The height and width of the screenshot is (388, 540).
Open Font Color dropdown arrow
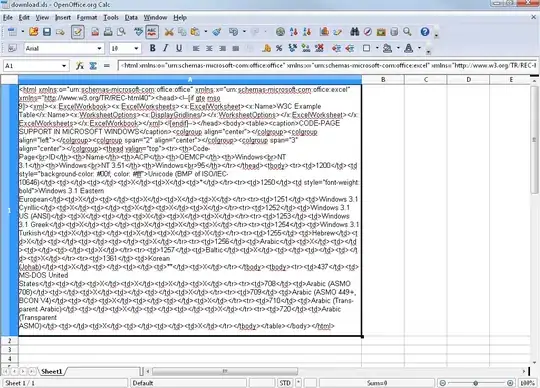point(419,48)
